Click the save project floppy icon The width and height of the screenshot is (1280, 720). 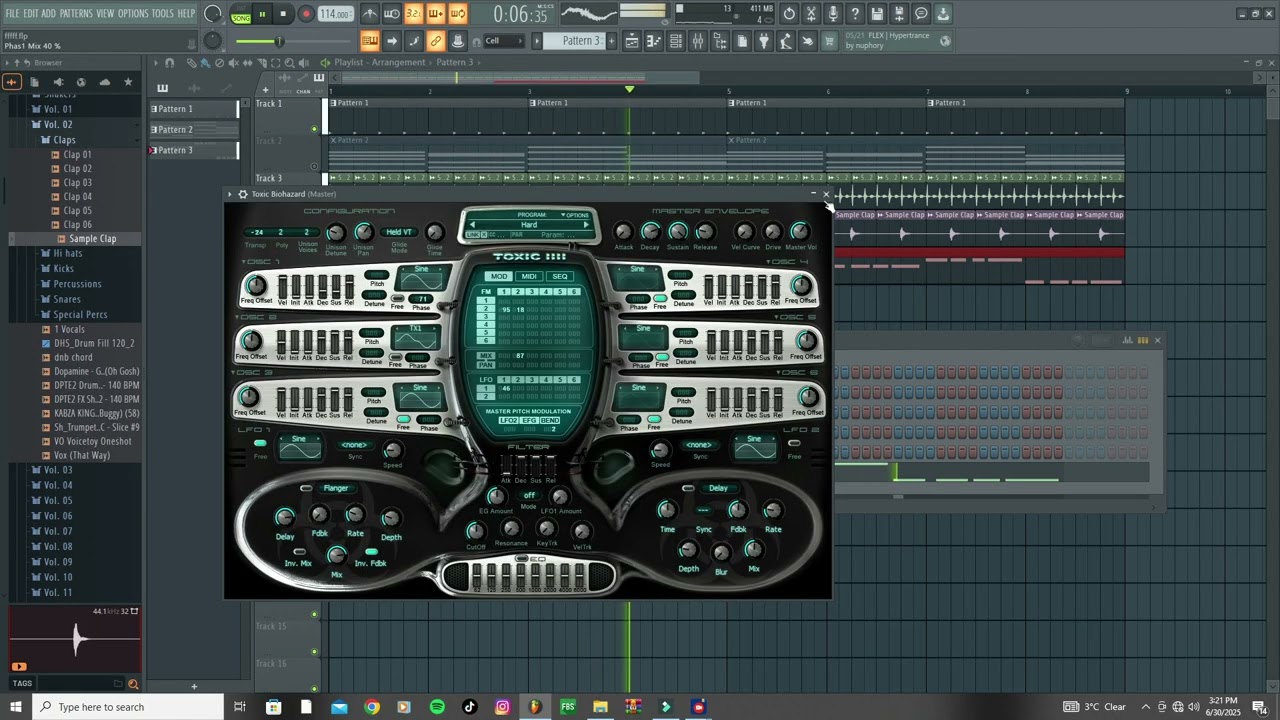point(877,14)
